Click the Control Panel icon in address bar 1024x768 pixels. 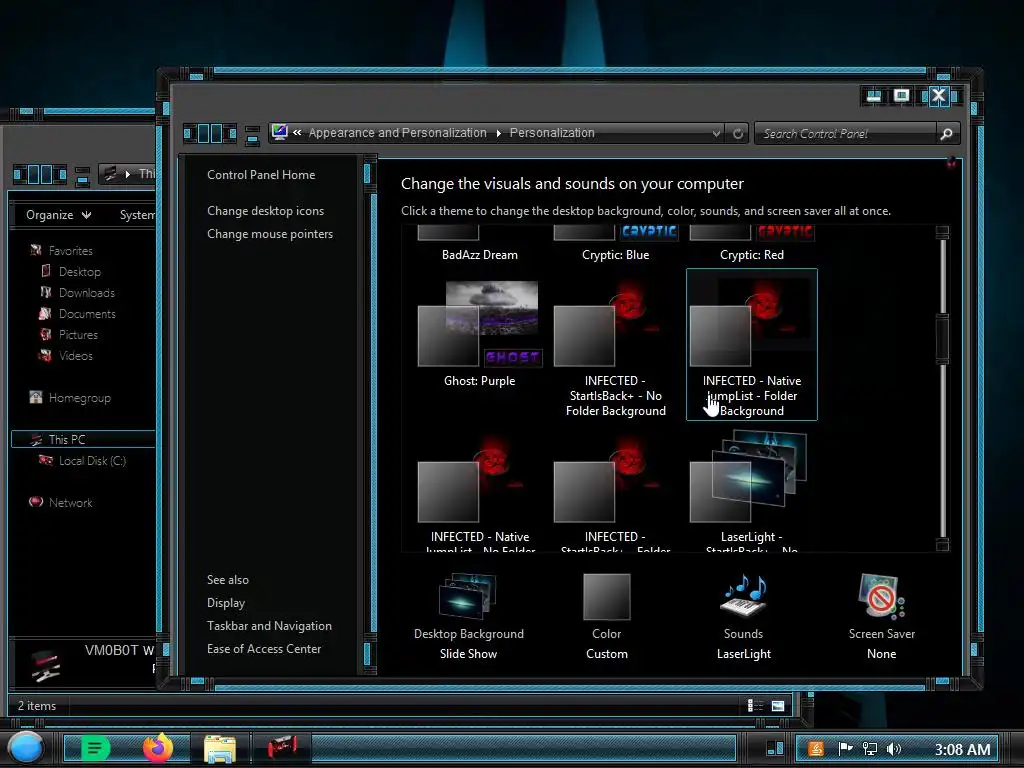click(280, 132)
